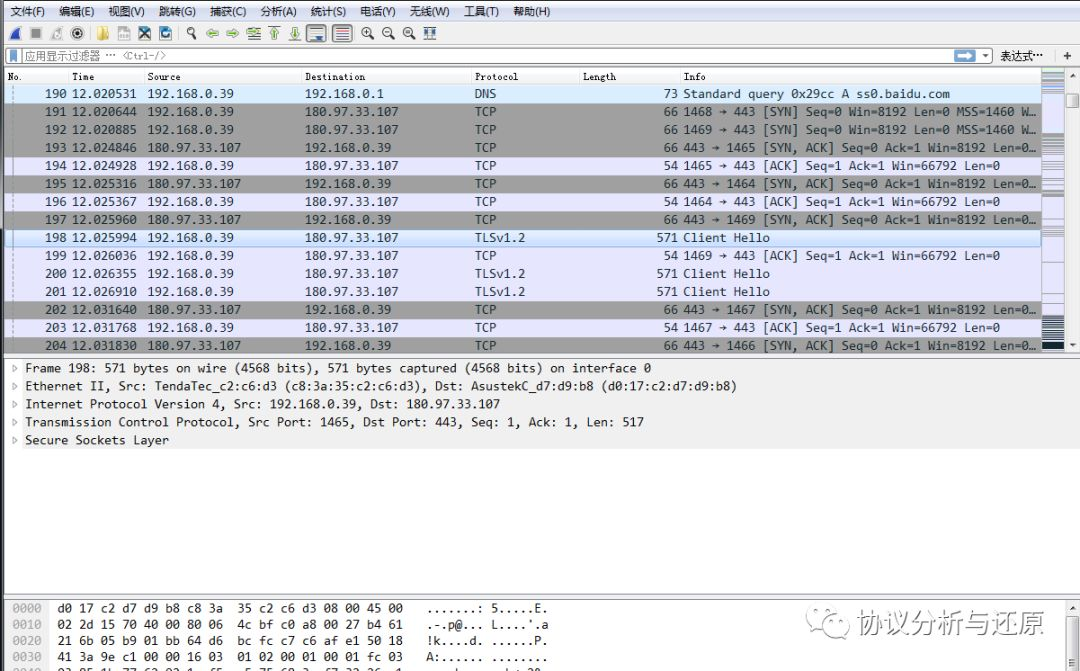Start capture with the shark fin icon

pos(15,33)
